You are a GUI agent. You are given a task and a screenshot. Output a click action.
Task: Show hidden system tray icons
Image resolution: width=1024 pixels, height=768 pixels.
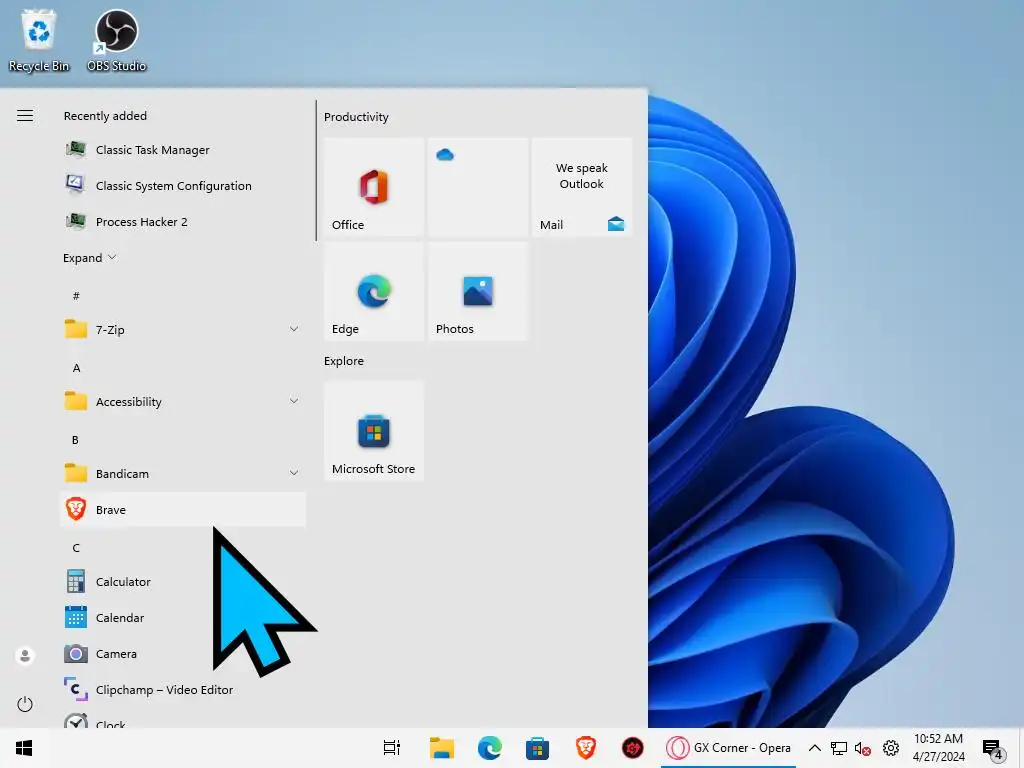point(814,748)
